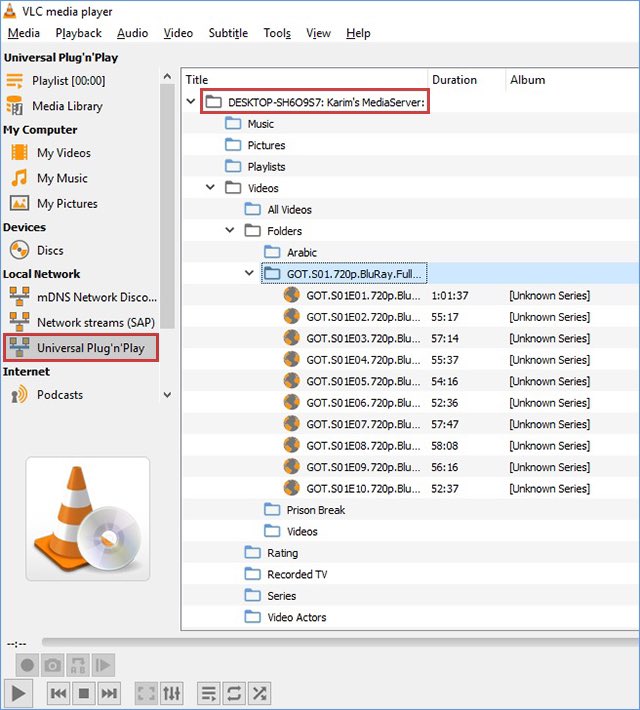The height and width of the screenshot is (710, 640).
Task: Take a snapshot with camera icon
Action: (53, 665)
